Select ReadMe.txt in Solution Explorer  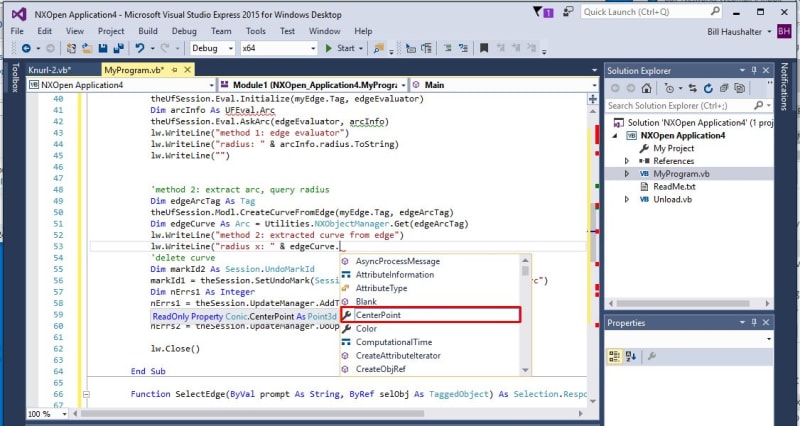(x=674, y=186)
